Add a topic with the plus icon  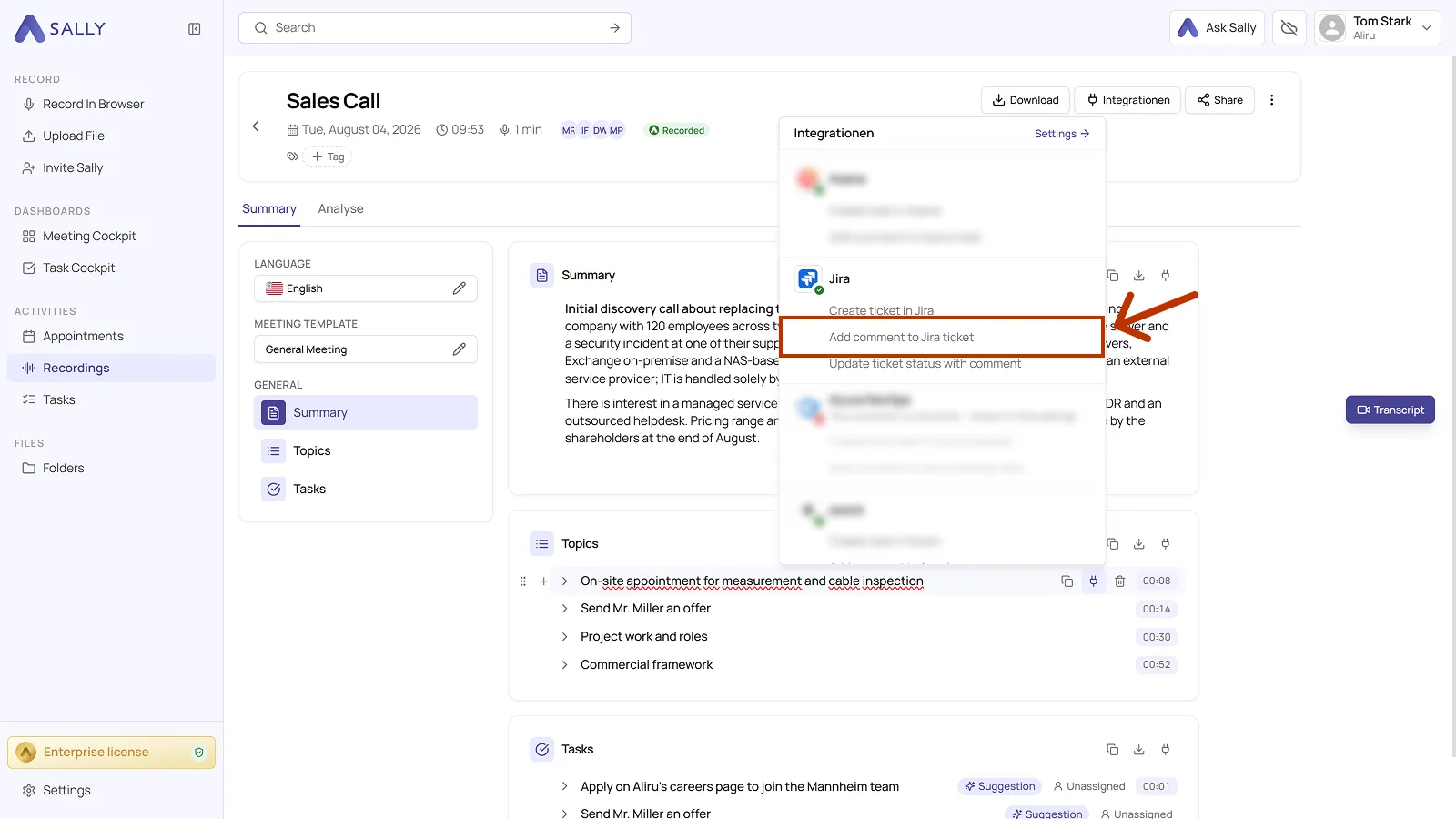[543, 581]
